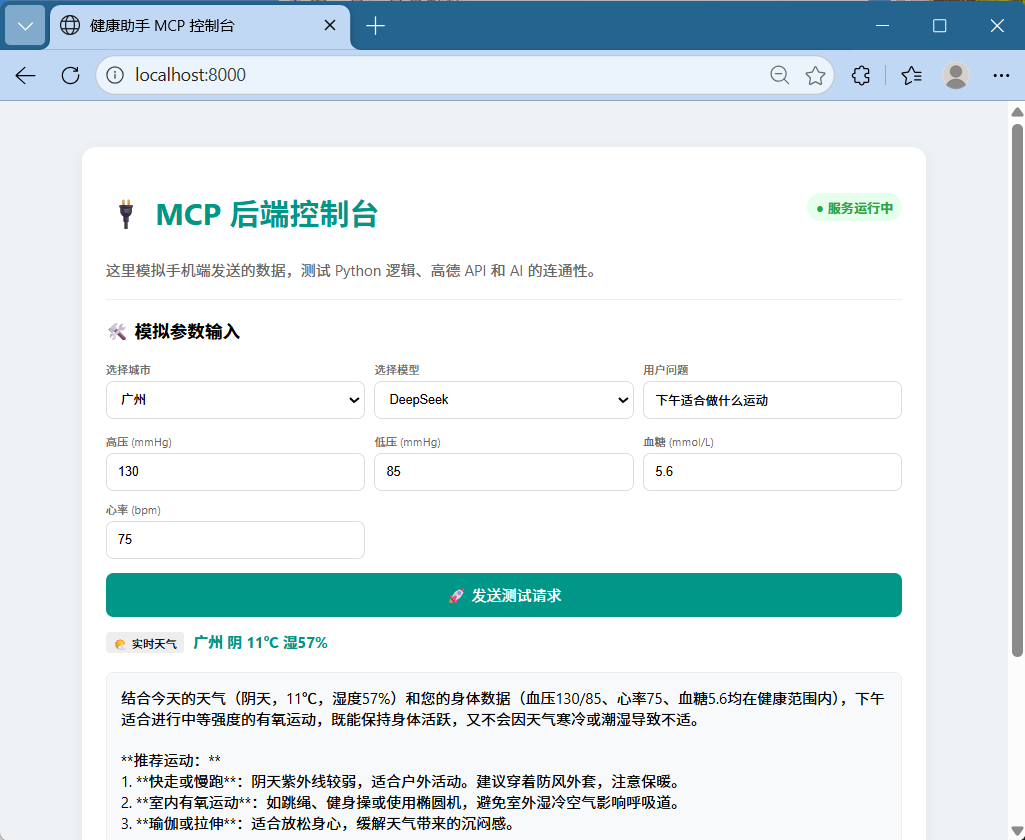
Task: Click the weather text 广州 阴 11°C 湿57%
Action: pyautogui.click(x=260, y=643)
